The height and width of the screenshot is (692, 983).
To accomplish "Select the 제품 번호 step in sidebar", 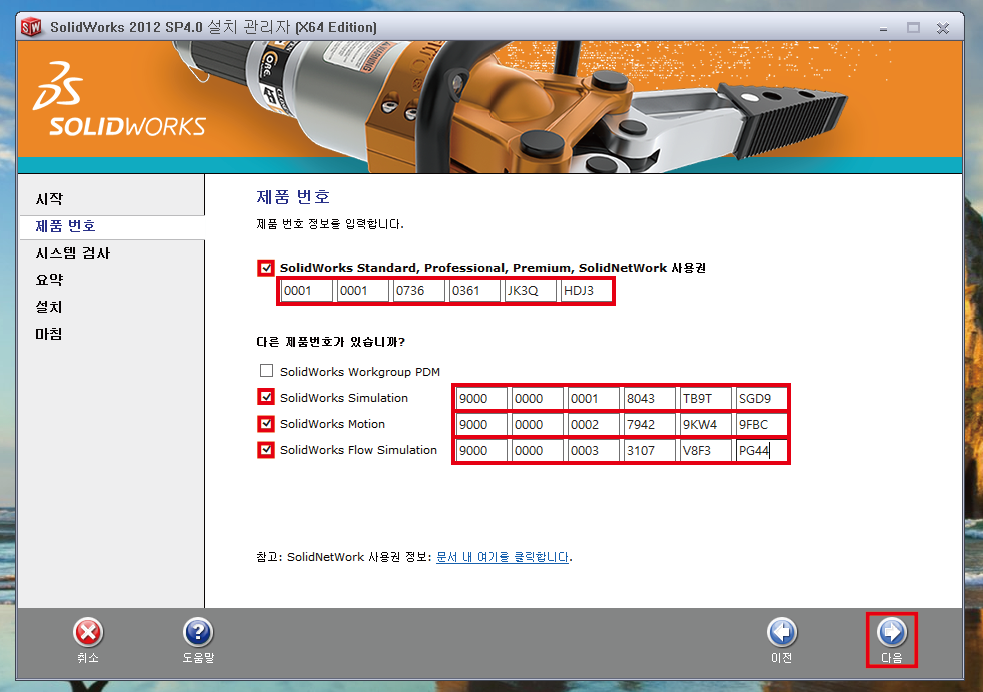I will click(x=65, y=226).
